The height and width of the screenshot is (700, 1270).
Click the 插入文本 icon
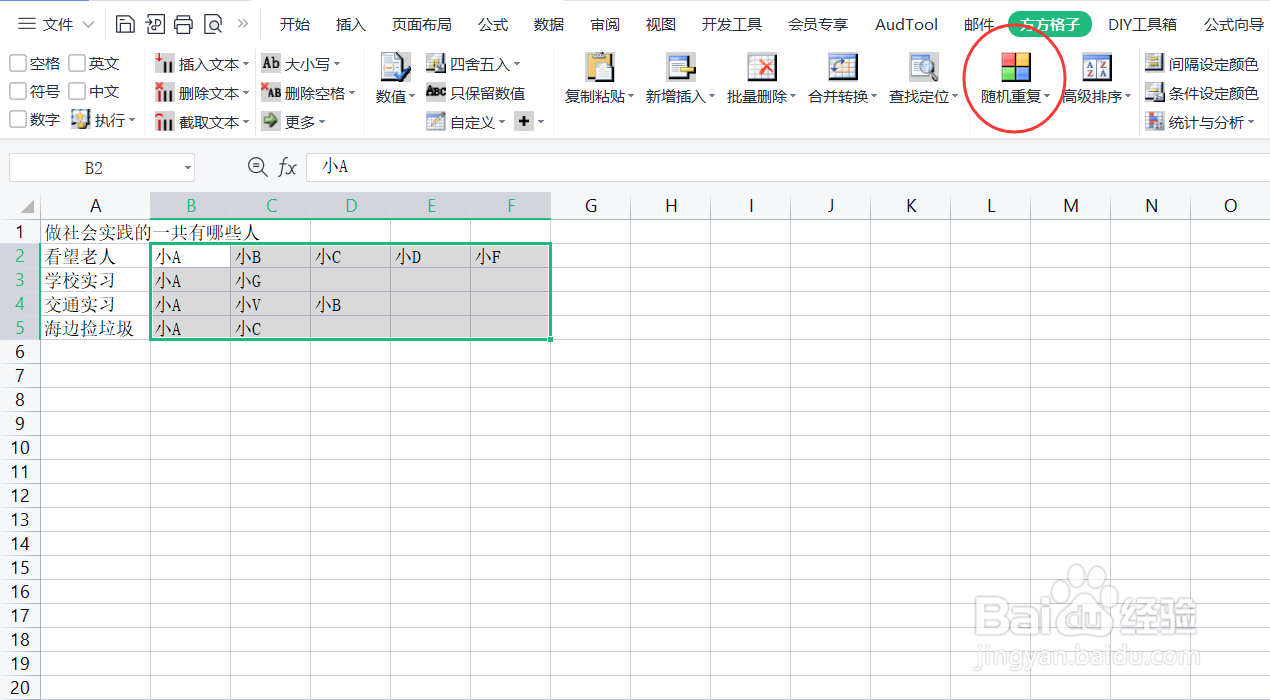[x=165, y=64]
